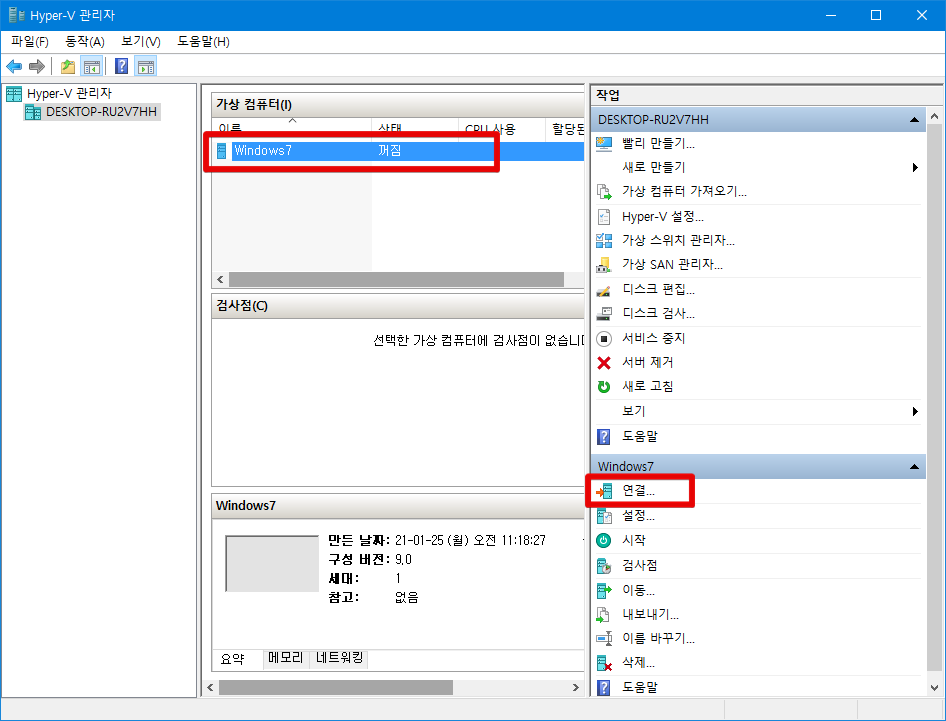This screenshot has height=721, width=946.
Task: Click the green 시작 power icon
Action: [x=604, y=541]
